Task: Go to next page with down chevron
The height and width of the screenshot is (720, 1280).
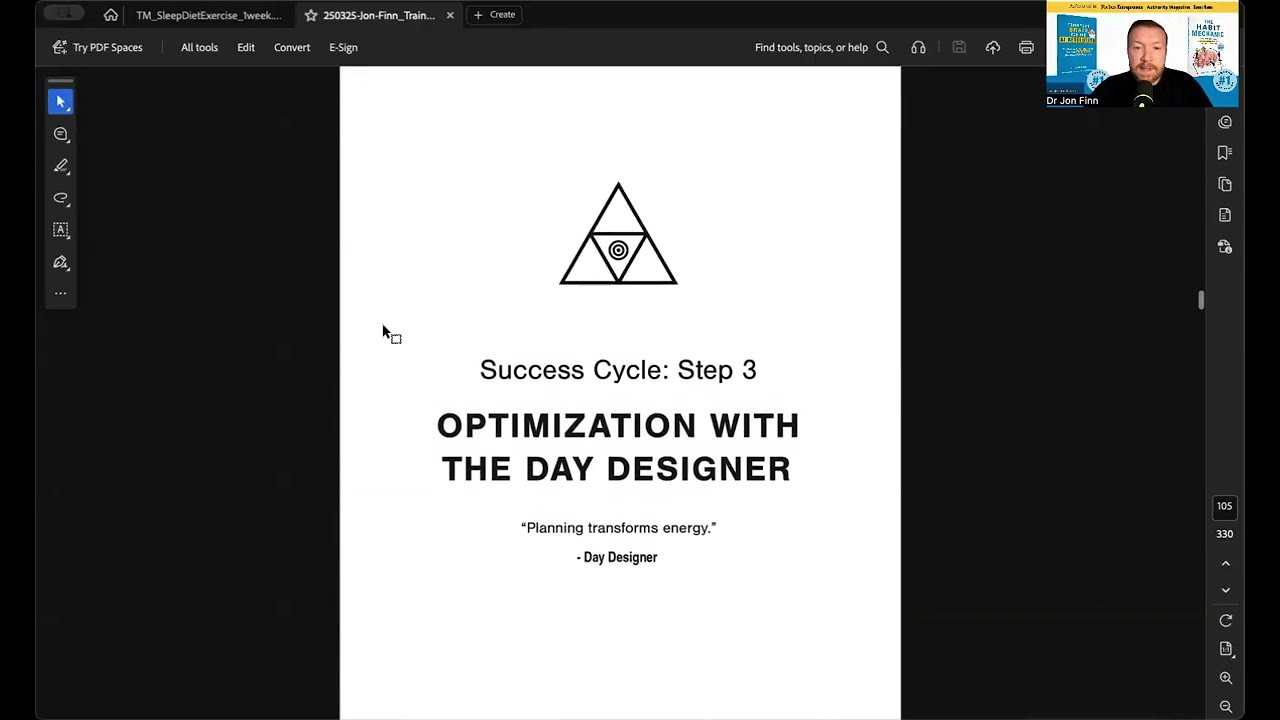Action: [x=1225, y=590]
